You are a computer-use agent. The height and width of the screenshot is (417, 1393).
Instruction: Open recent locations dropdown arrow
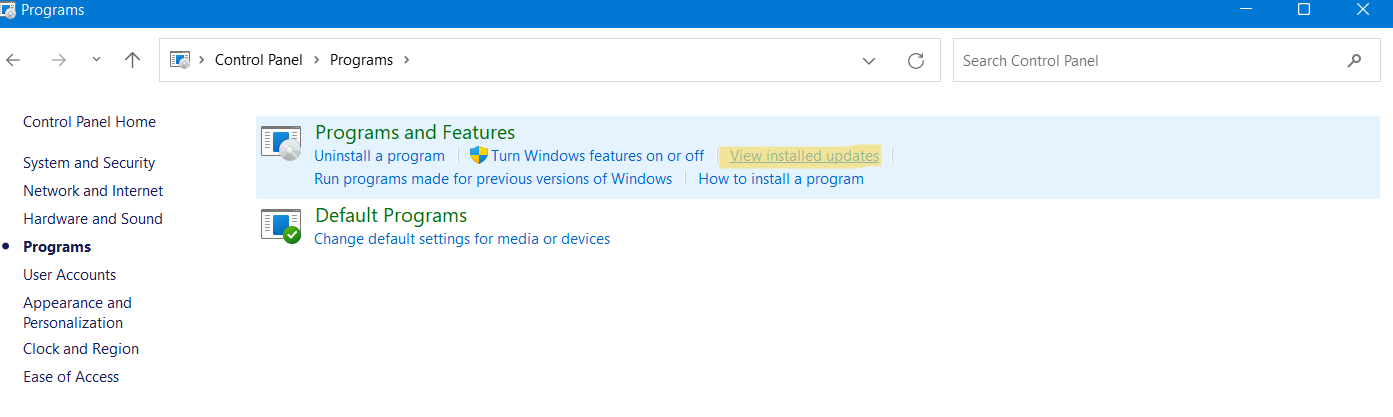click(x=96, y=60)
